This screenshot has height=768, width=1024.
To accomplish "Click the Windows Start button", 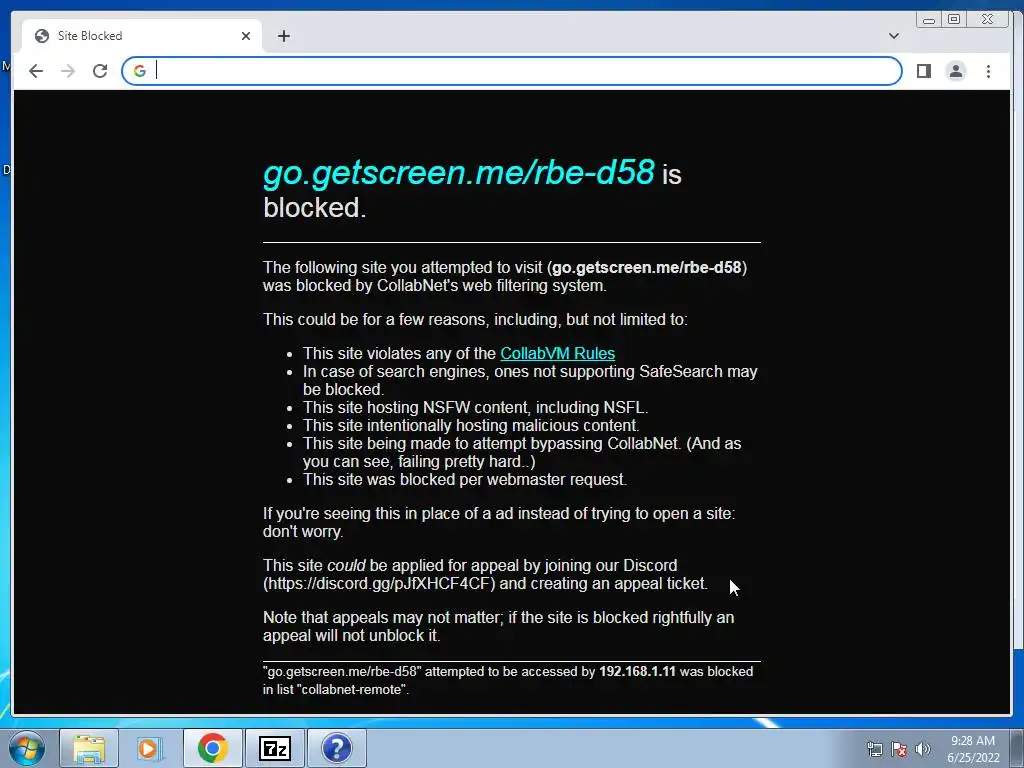I will 27,748.
